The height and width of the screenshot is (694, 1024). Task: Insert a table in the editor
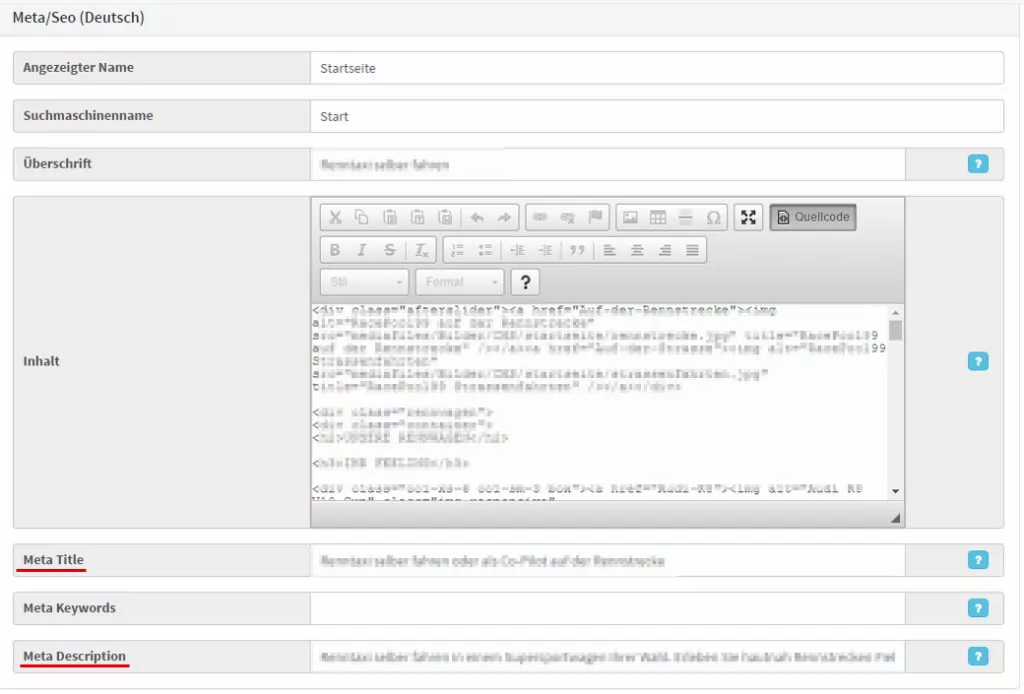[x=657, y=217]
